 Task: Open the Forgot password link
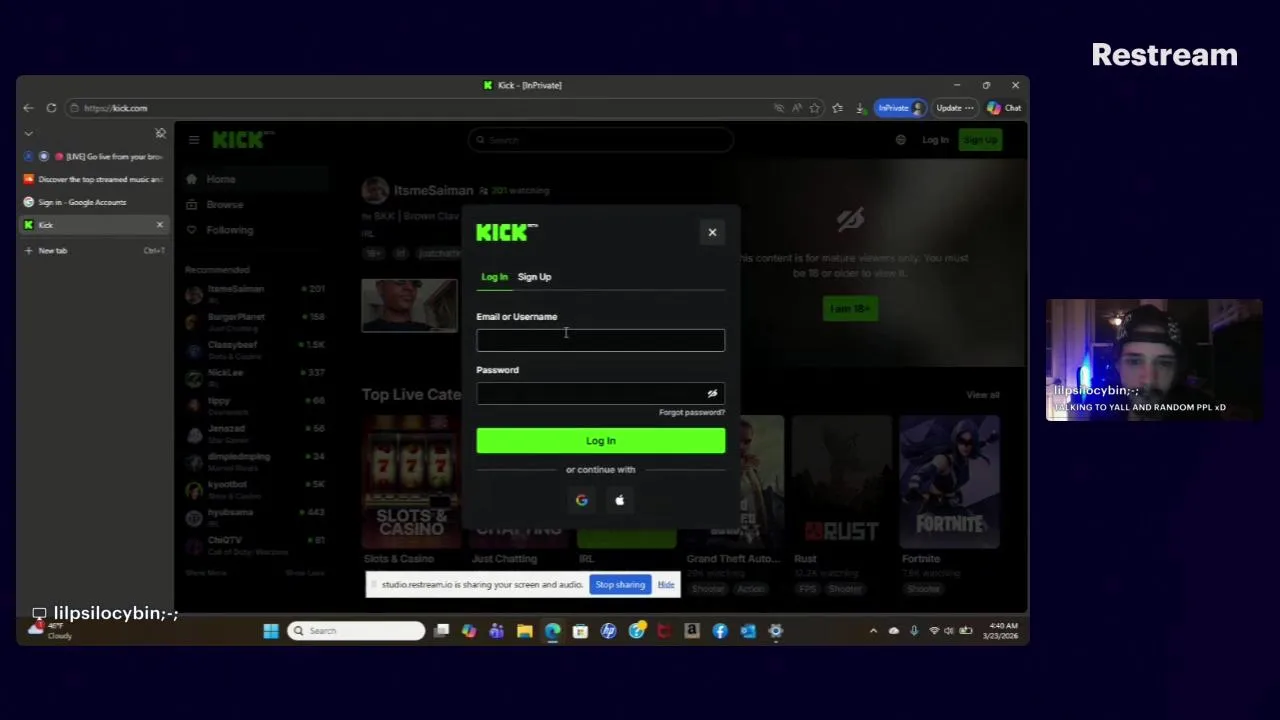692,412
